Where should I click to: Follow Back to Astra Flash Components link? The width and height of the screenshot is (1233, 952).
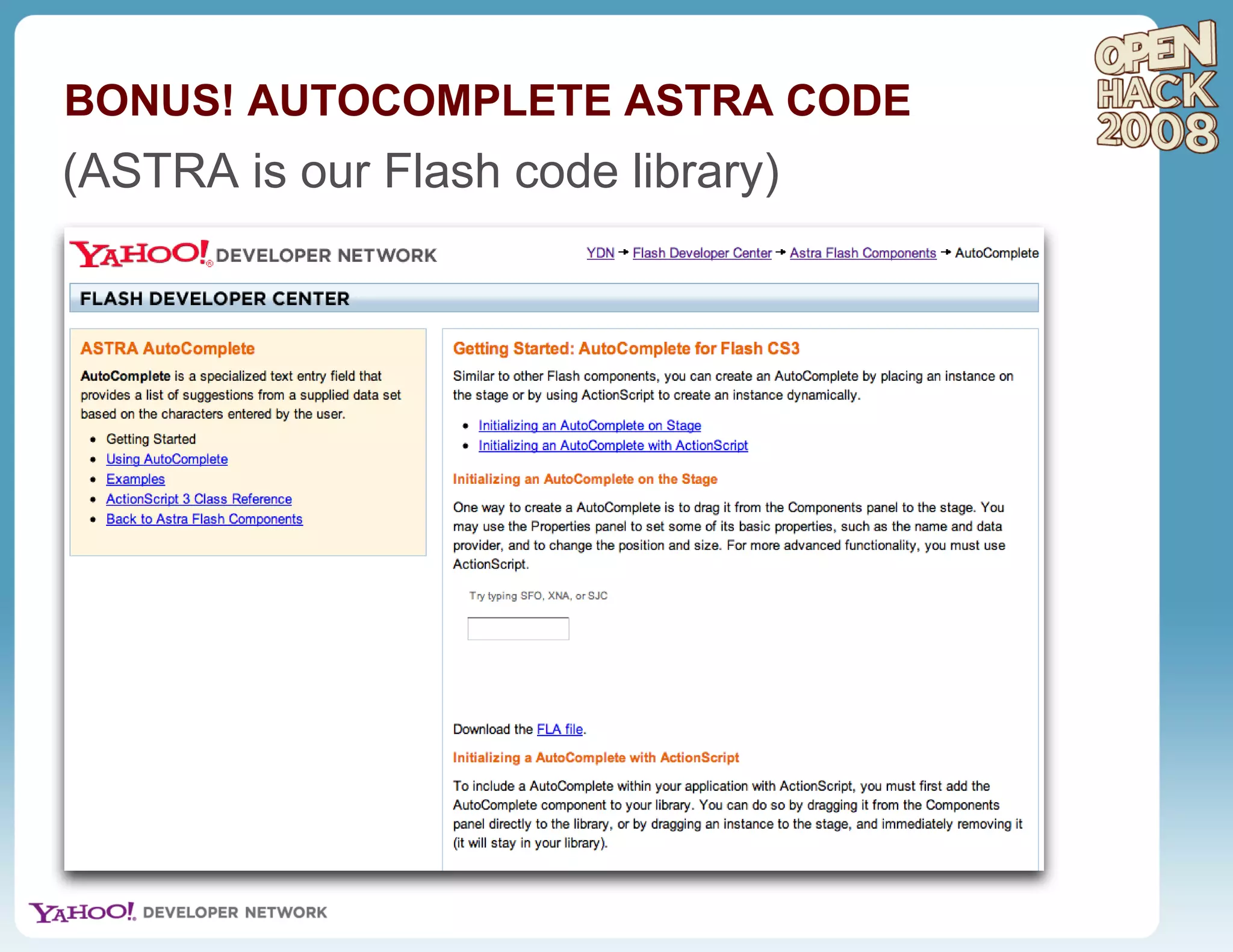tap(204, 519)
